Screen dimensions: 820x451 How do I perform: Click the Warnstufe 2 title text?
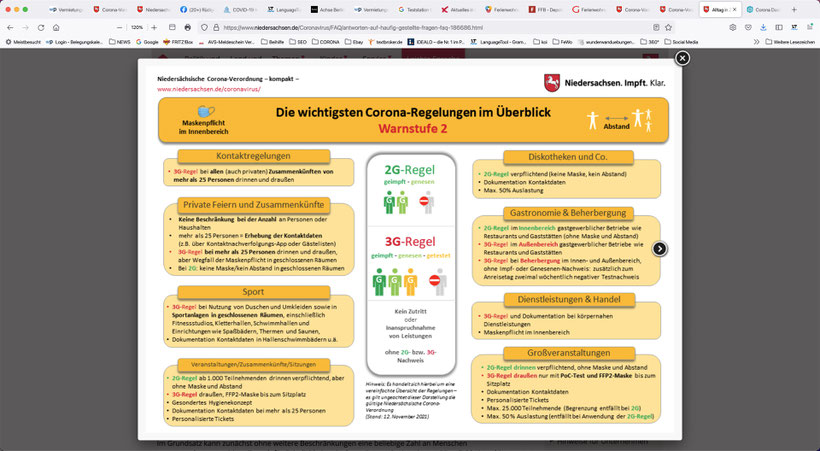[x=413, y=129]
